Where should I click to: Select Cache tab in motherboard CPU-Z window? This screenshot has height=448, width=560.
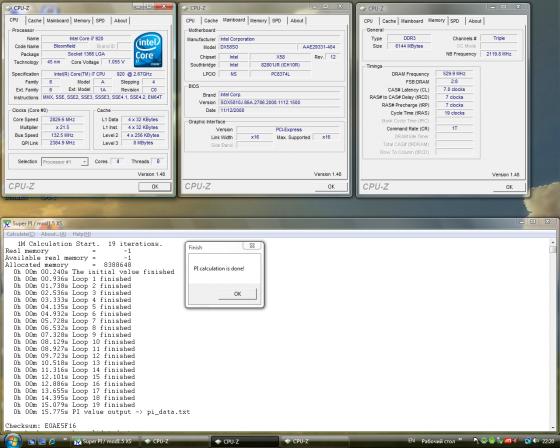tap(210, 21)
